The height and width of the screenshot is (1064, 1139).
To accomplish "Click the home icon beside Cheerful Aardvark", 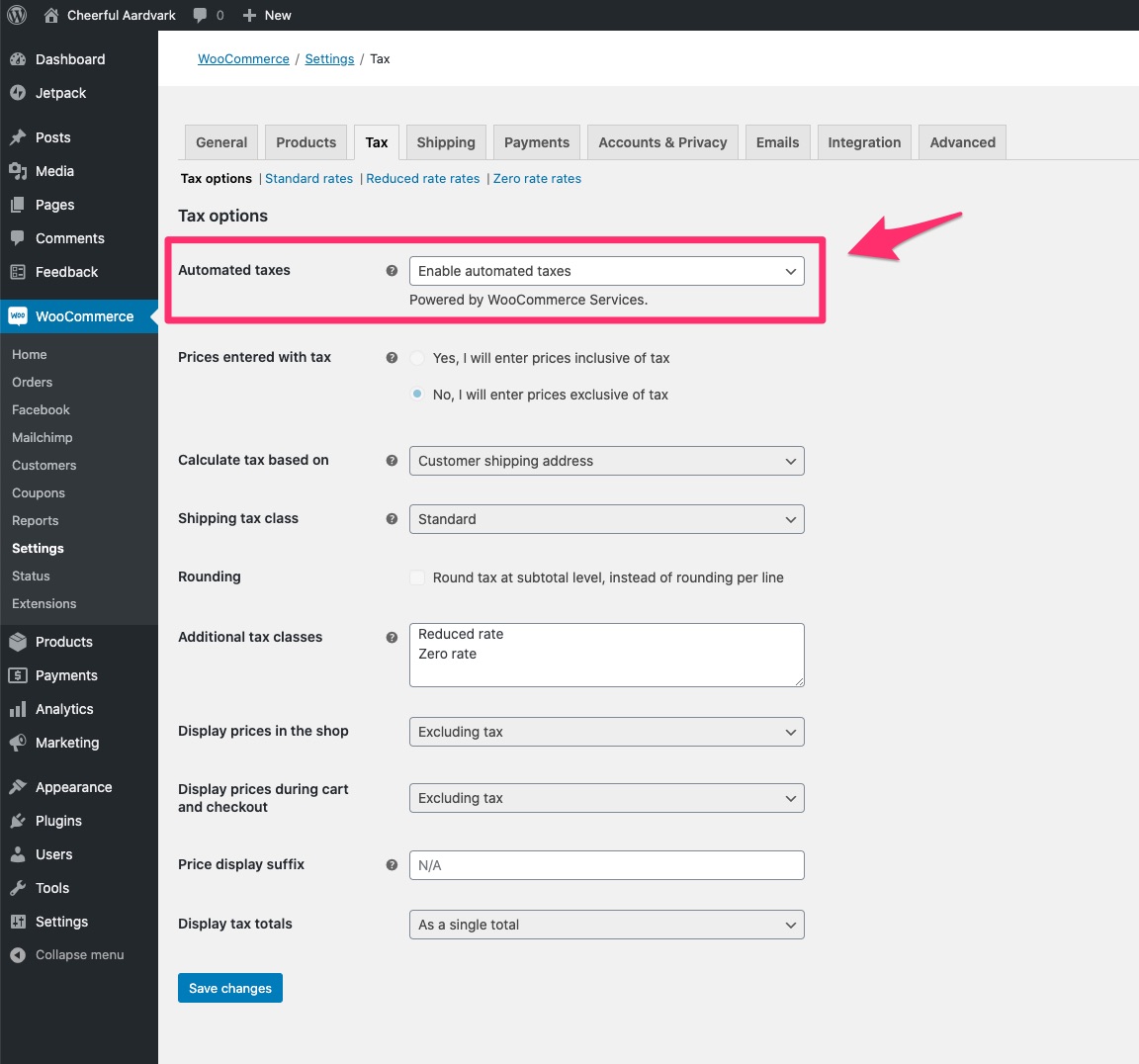I will click(x=50, y=15).
